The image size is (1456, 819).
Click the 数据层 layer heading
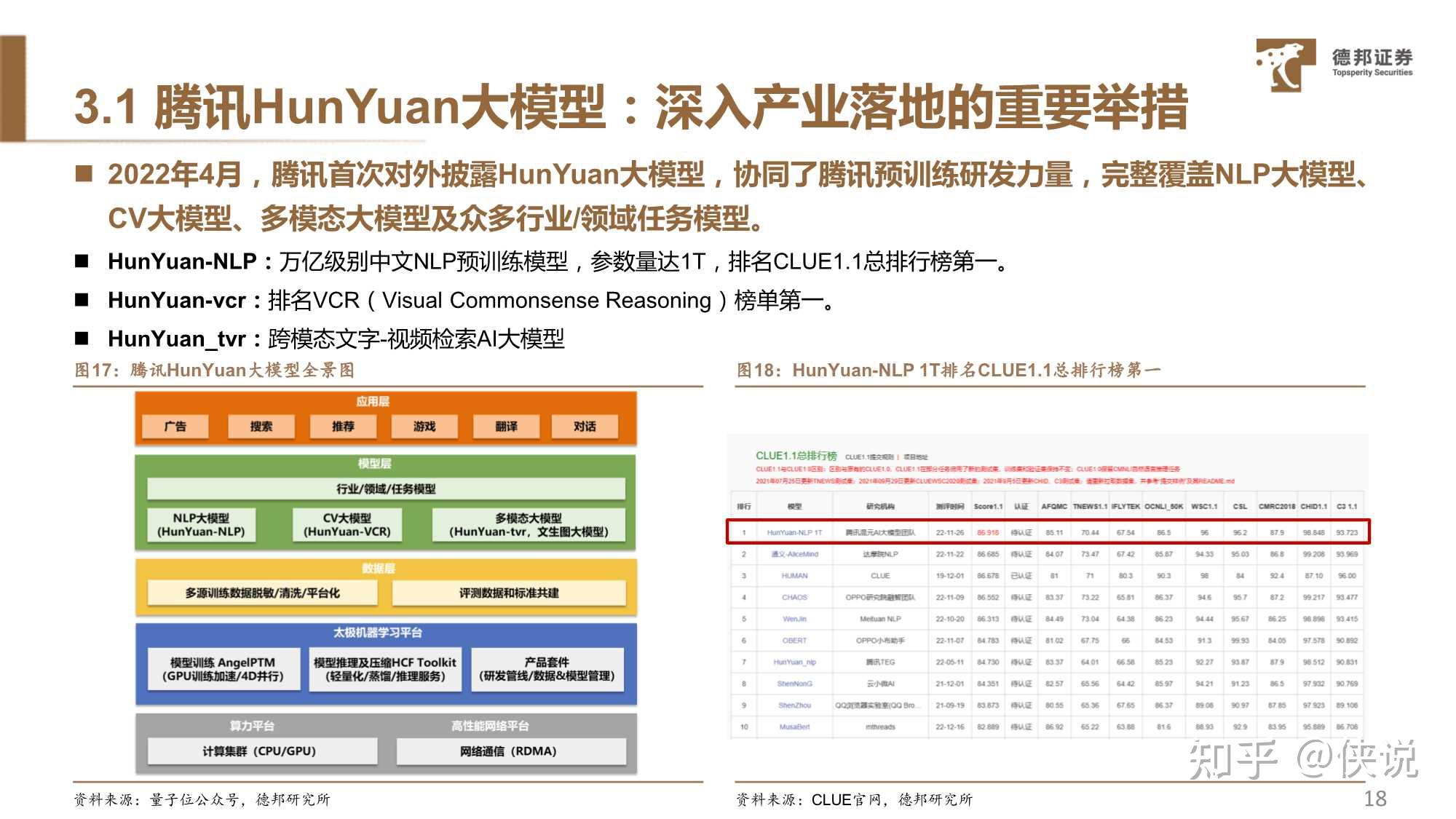click(379, 568)
